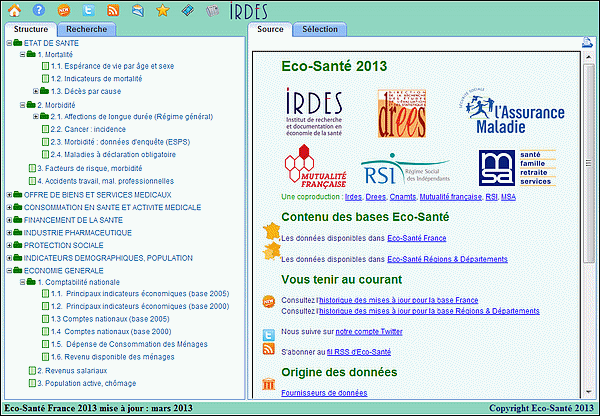Collapse the ECONOMIE GENERALE folder
This screenshot has width=600, height=416.
point(9,271)
